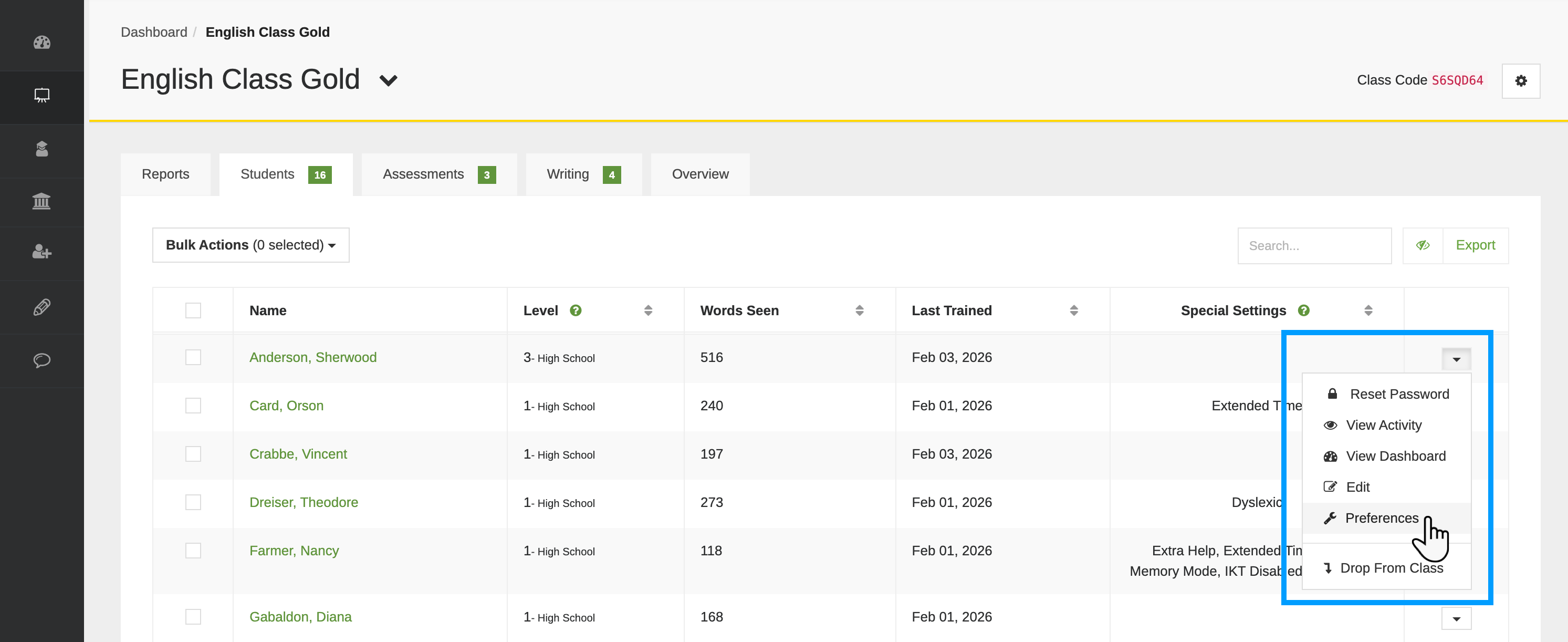This screenshot has width=1568, height=642.
Task: Click the chat bubble sidebar icon
Action: (x=41, y=360)
